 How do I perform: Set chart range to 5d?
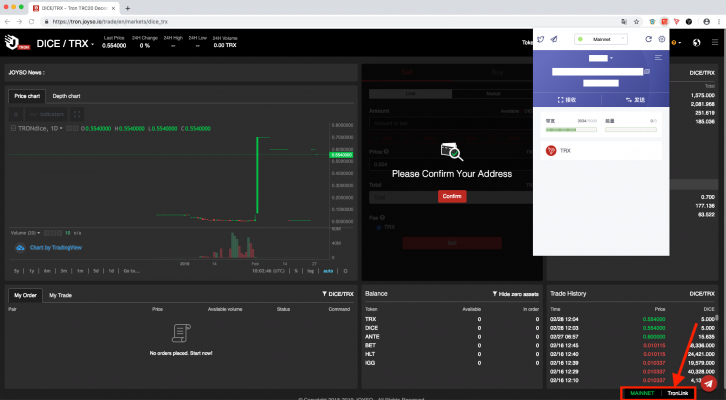click(96, 271)
